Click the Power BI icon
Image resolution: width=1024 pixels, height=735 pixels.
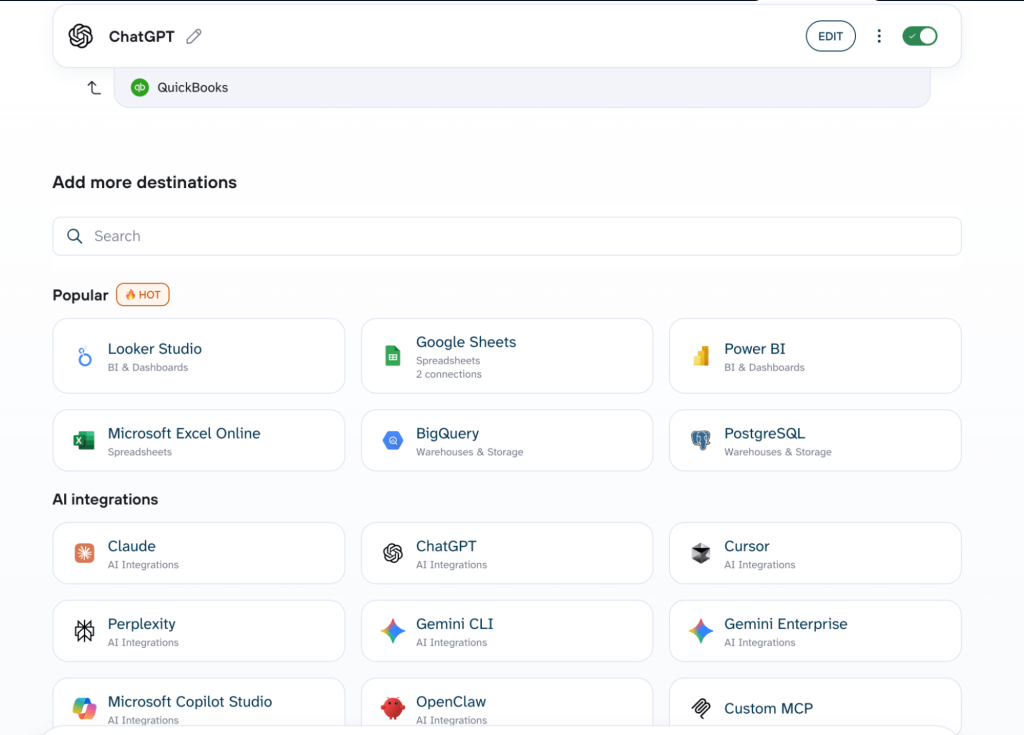point(701,356)
